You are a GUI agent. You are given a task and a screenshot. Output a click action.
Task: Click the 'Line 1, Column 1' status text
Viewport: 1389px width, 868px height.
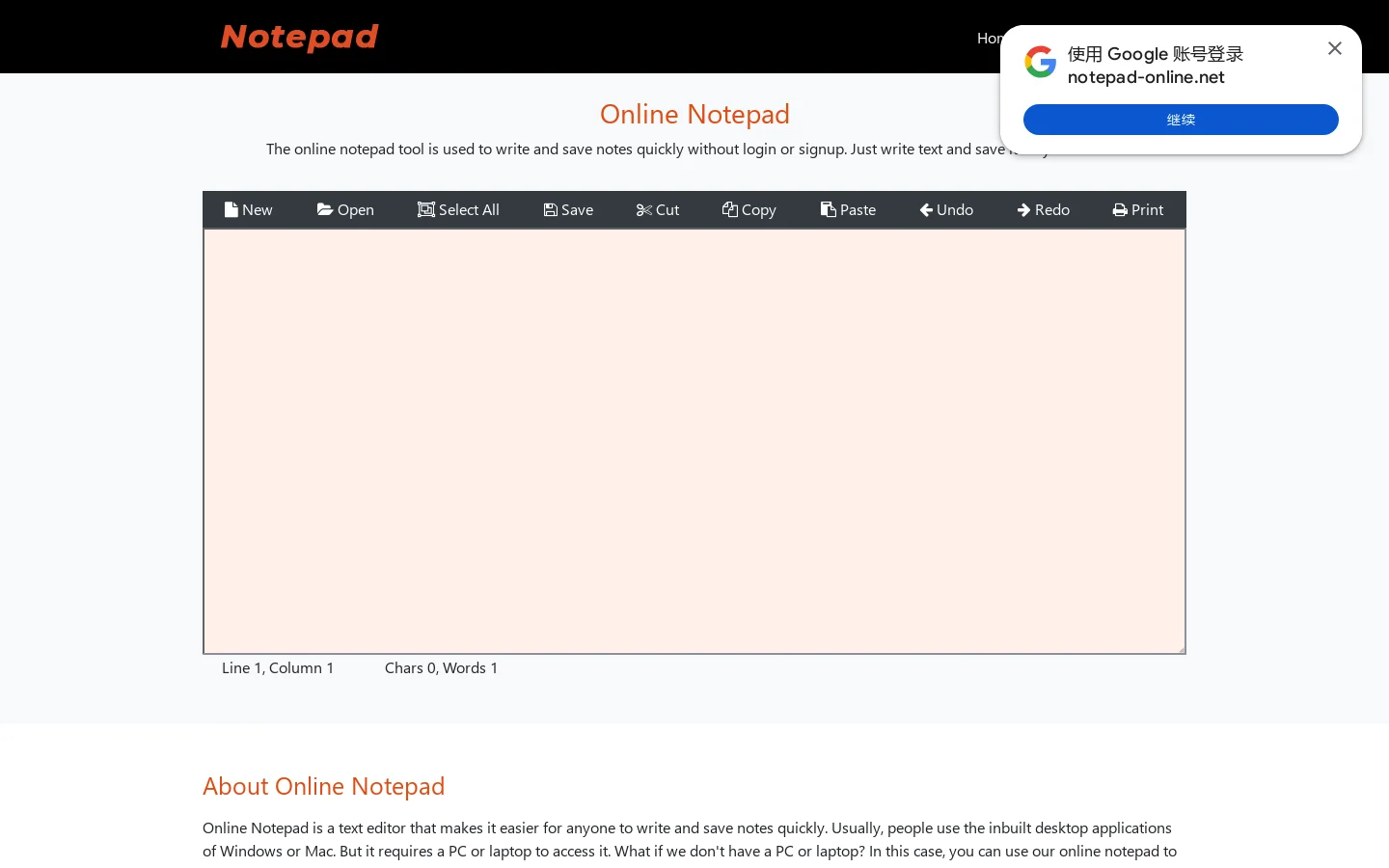[x=278, y=667]
